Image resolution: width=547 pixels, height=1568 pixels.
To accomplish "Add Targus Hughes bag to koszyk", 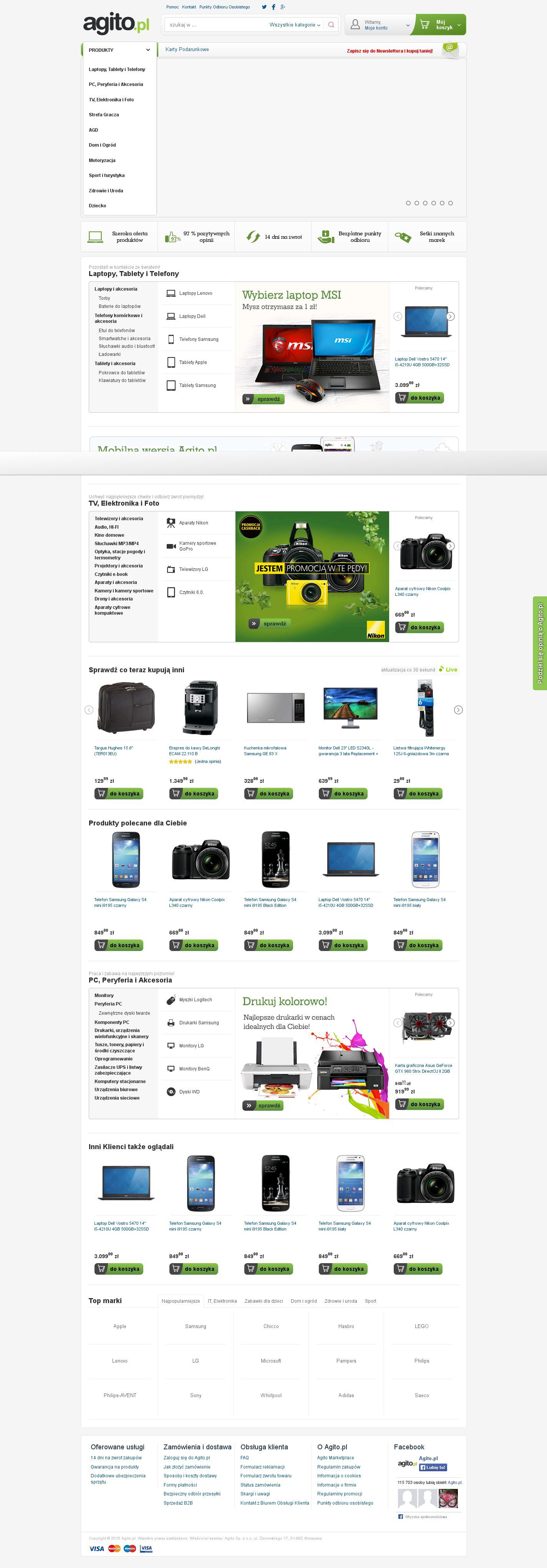I will 119,793.
